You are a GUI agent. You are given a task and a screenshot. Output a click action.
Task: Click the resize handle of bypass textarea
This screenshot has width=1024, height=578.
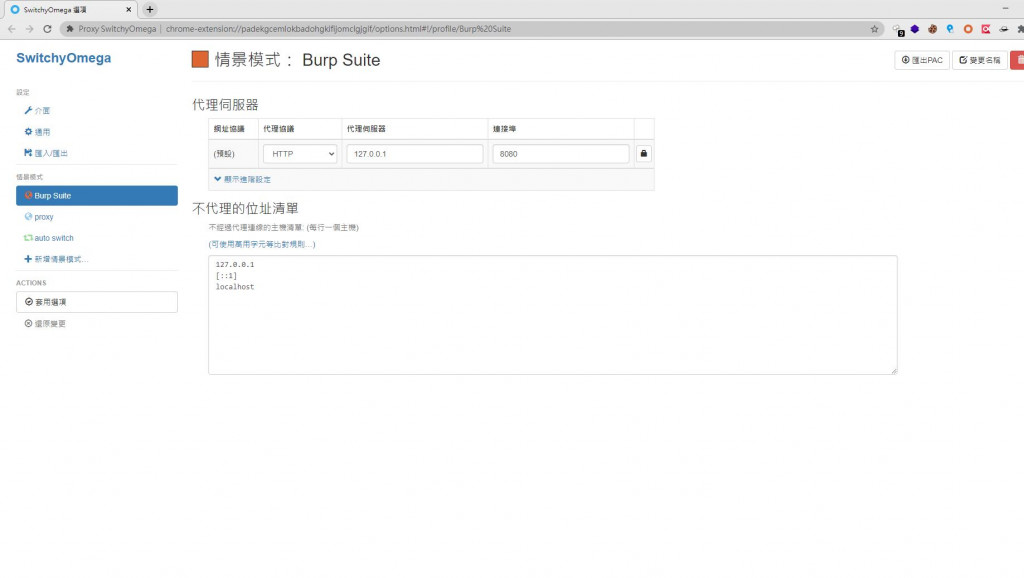(893, 370)
